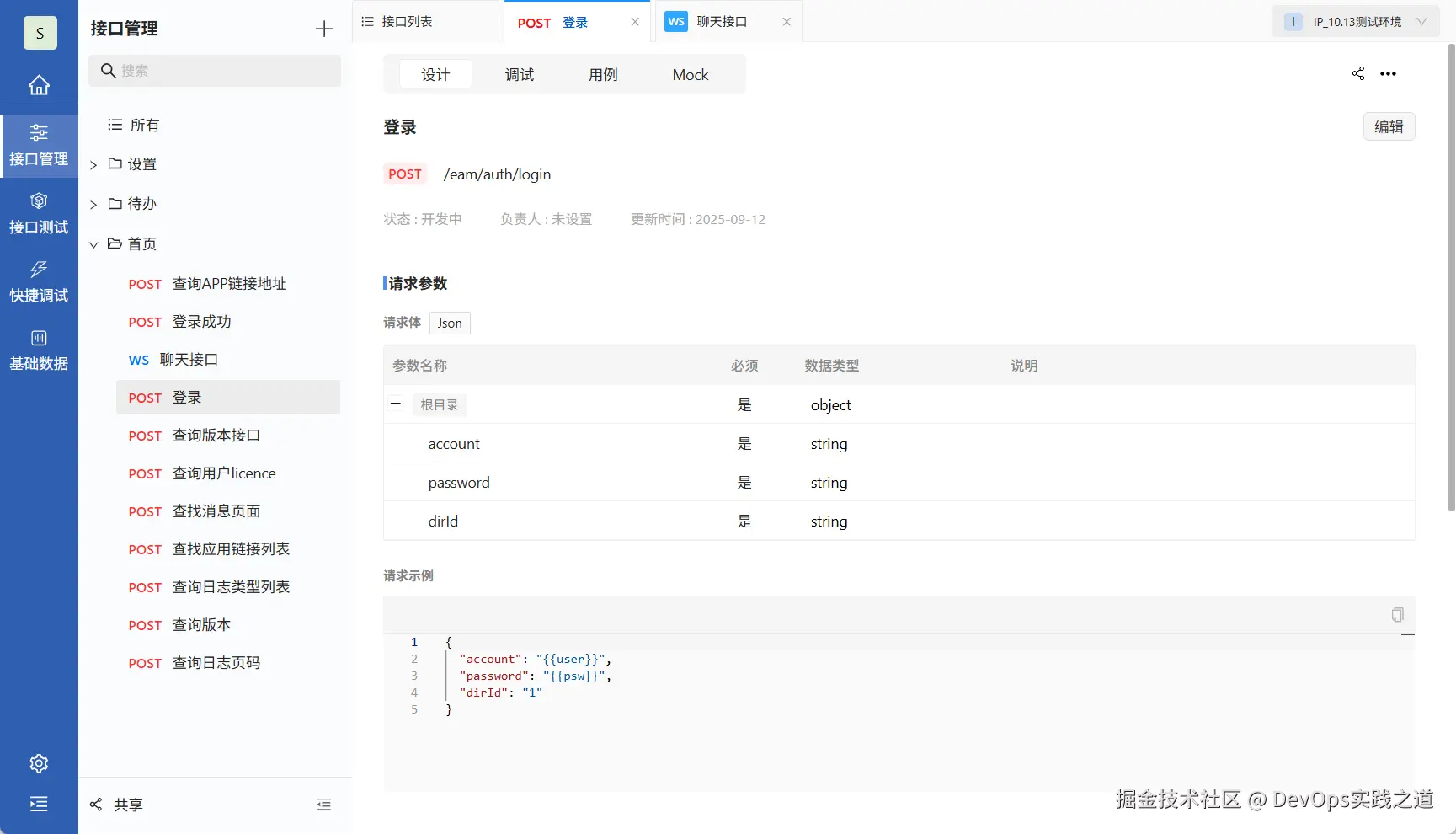
Task: Select the Mock tab
Action: [691, 74]
